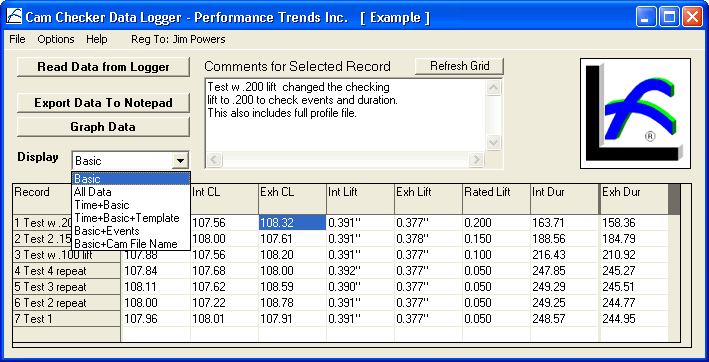
Task: Click Int Dur cell 216.43
Action: (x=565, y=254)
